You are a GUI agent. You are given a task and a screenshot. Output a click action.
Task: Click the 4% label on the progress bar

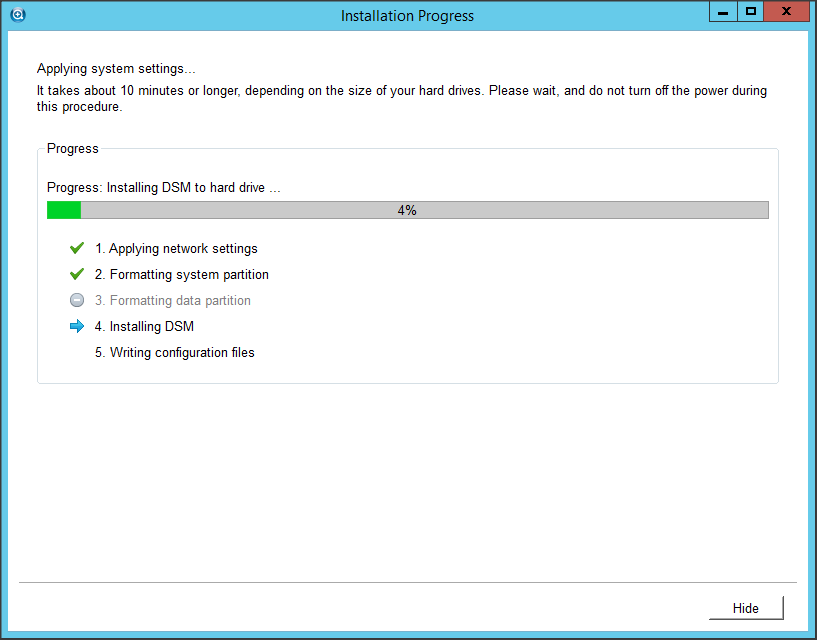407,210
